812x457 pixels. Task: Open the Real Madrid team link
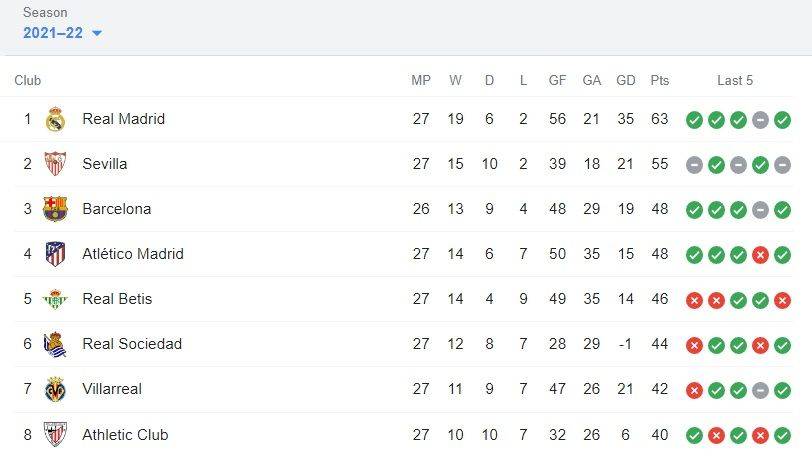[x=124, y=119]
